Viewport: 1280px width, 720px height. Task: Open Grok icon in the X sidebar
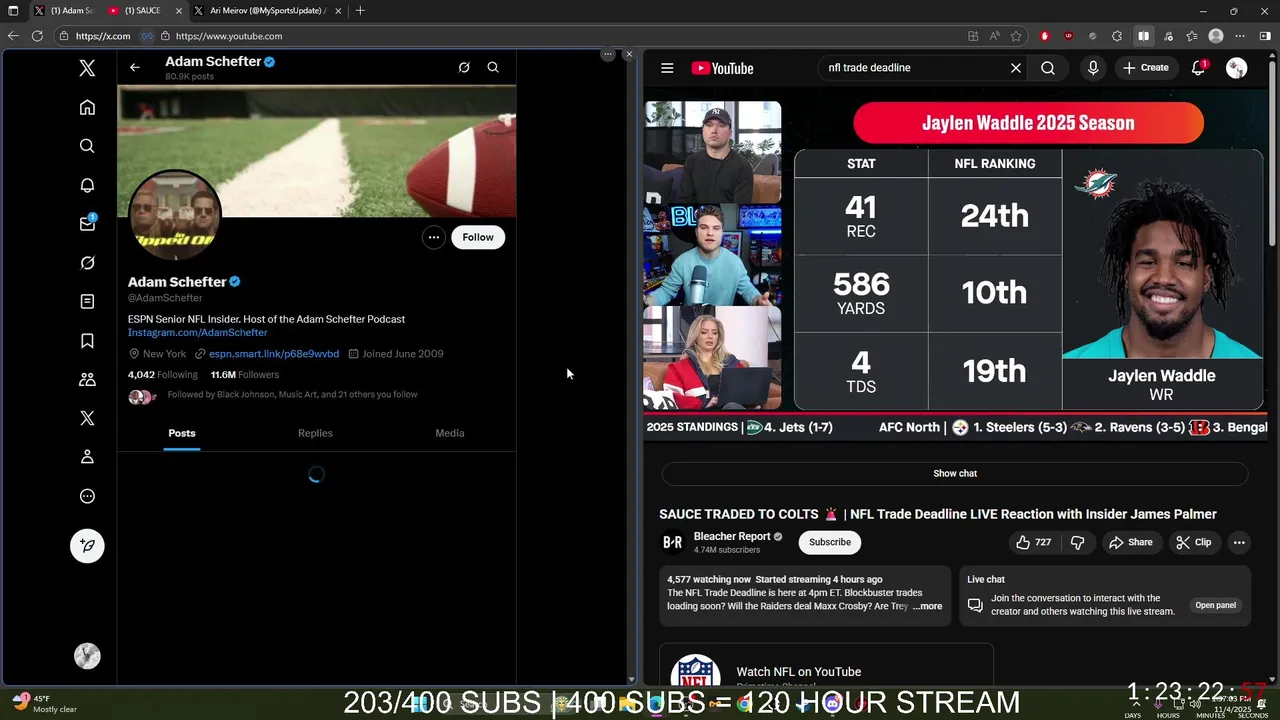[87, 263]
